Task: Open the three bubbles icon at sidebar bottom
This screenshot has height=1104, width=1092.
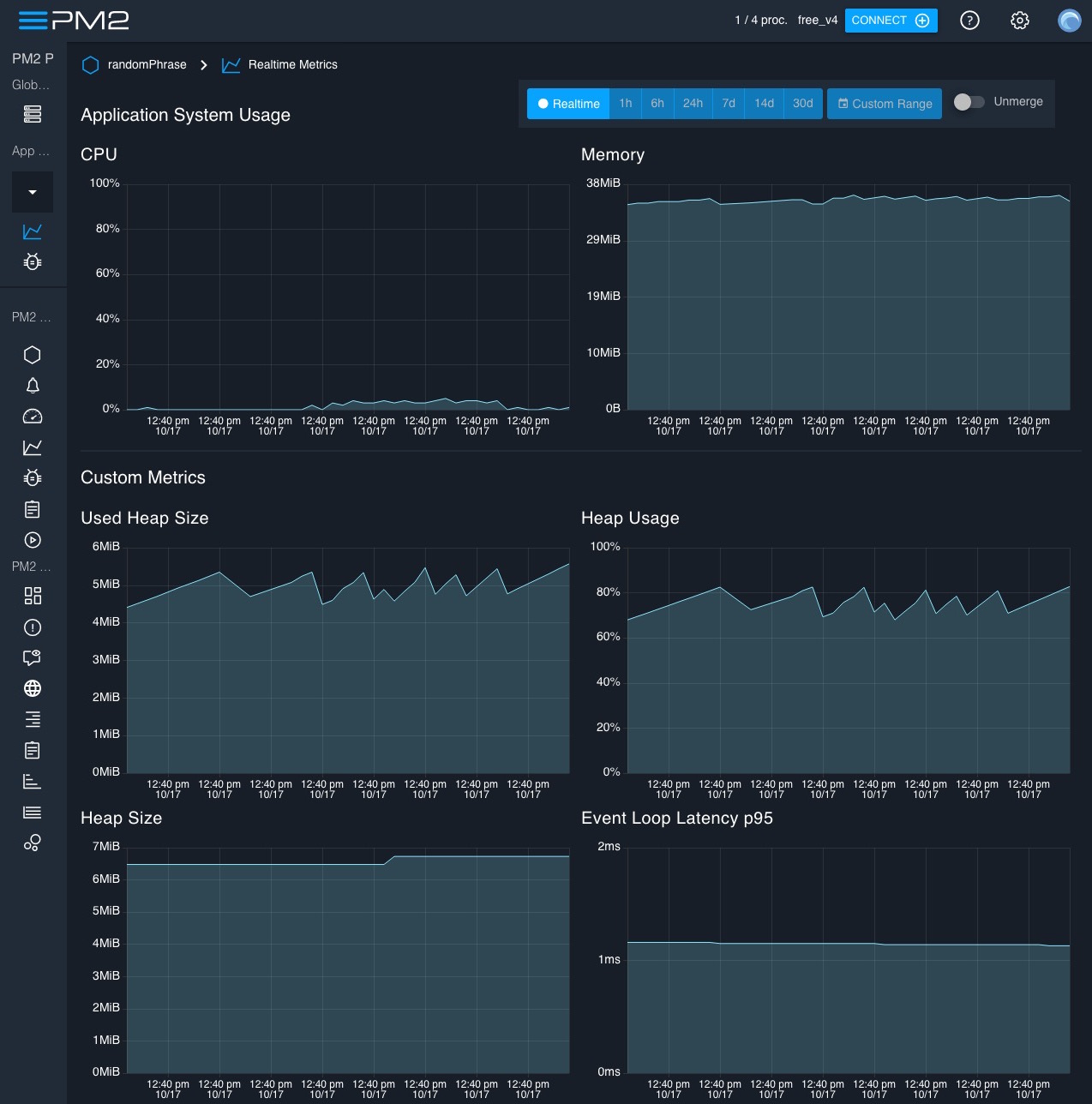Action: pos(33,843)
